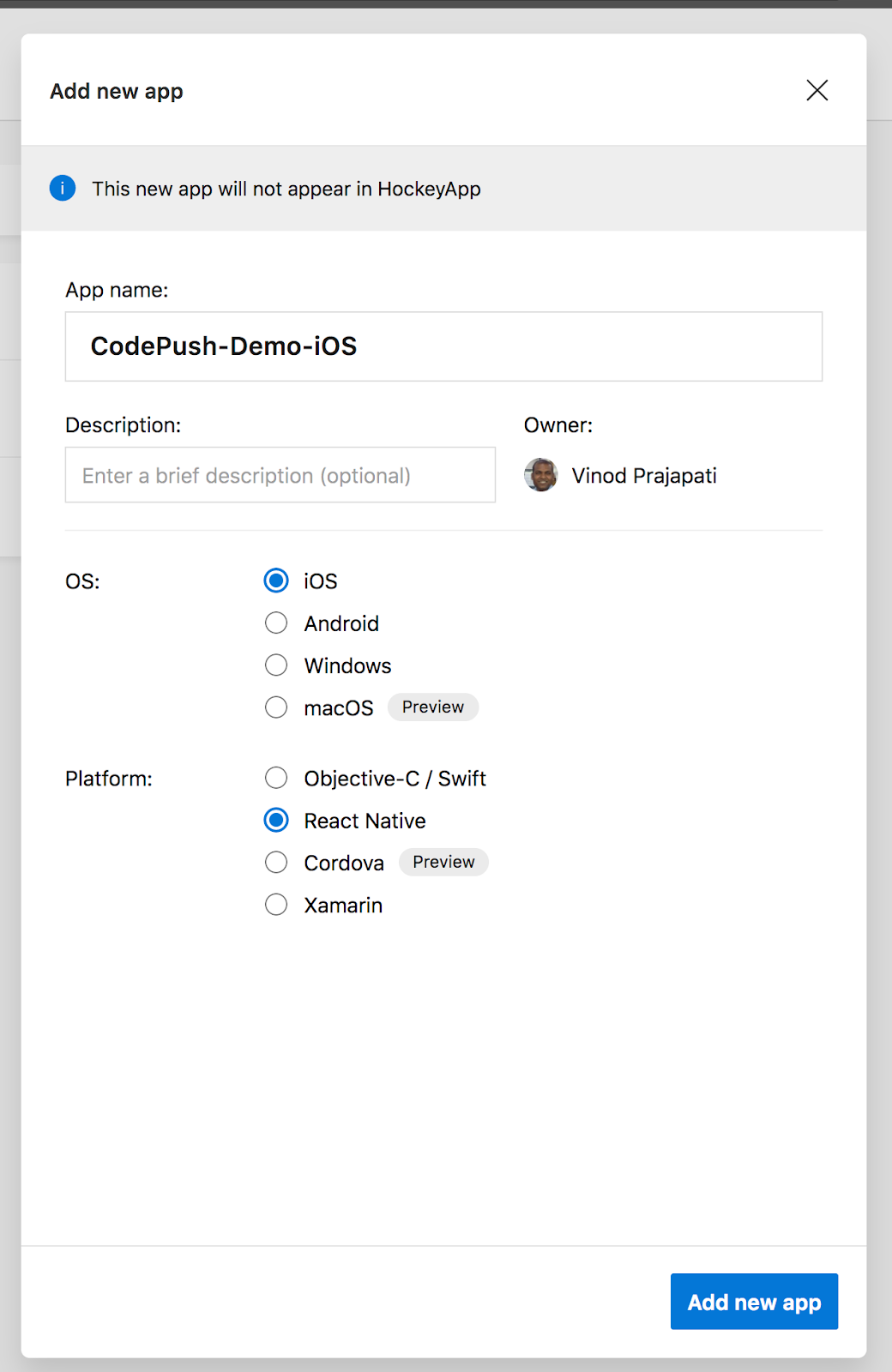The image size is (892, 1372).
Task: Choose Android as the OS
Action: (x=276, y=623)
